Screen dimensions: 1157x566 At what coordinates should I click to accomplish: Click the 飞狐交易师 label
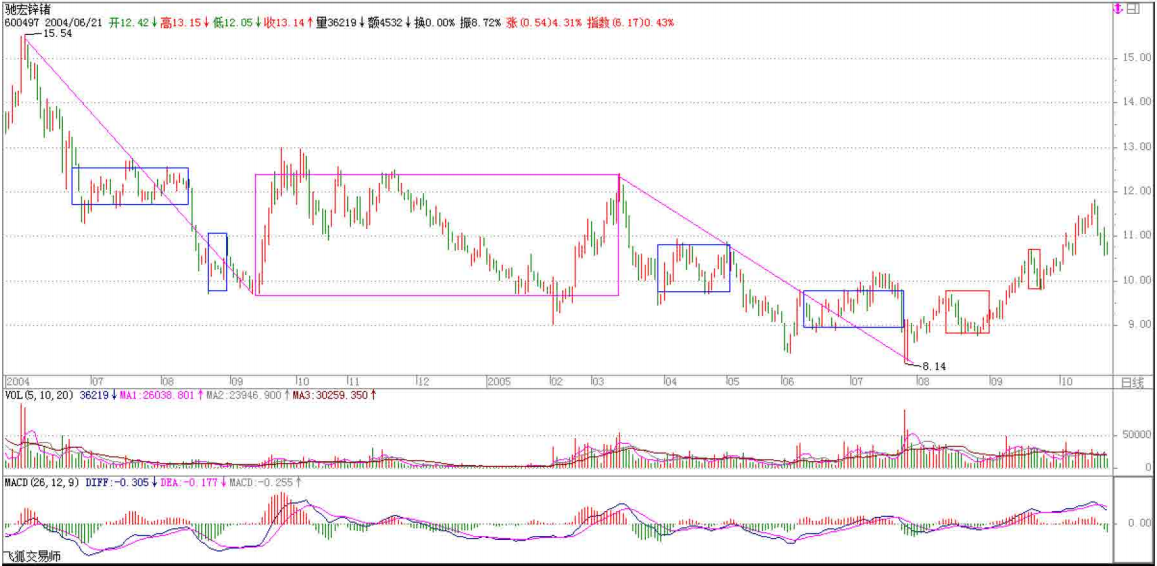coord(30,556)
